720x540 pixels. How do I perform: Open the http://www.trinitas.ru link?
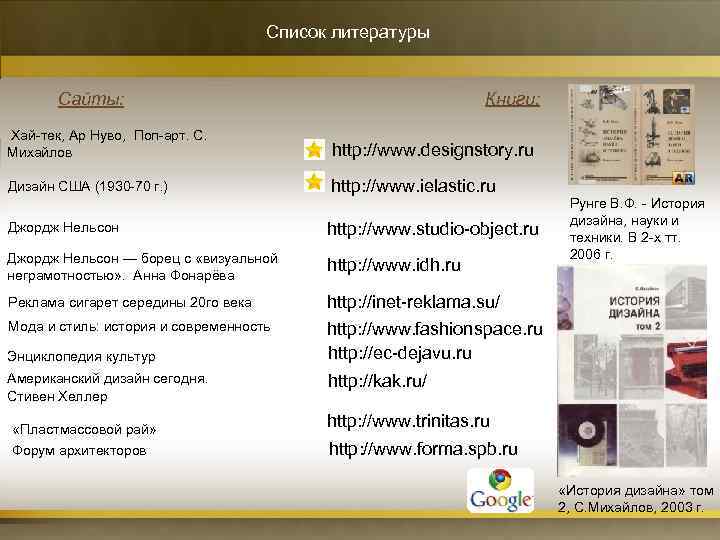[x=408, y=421]
